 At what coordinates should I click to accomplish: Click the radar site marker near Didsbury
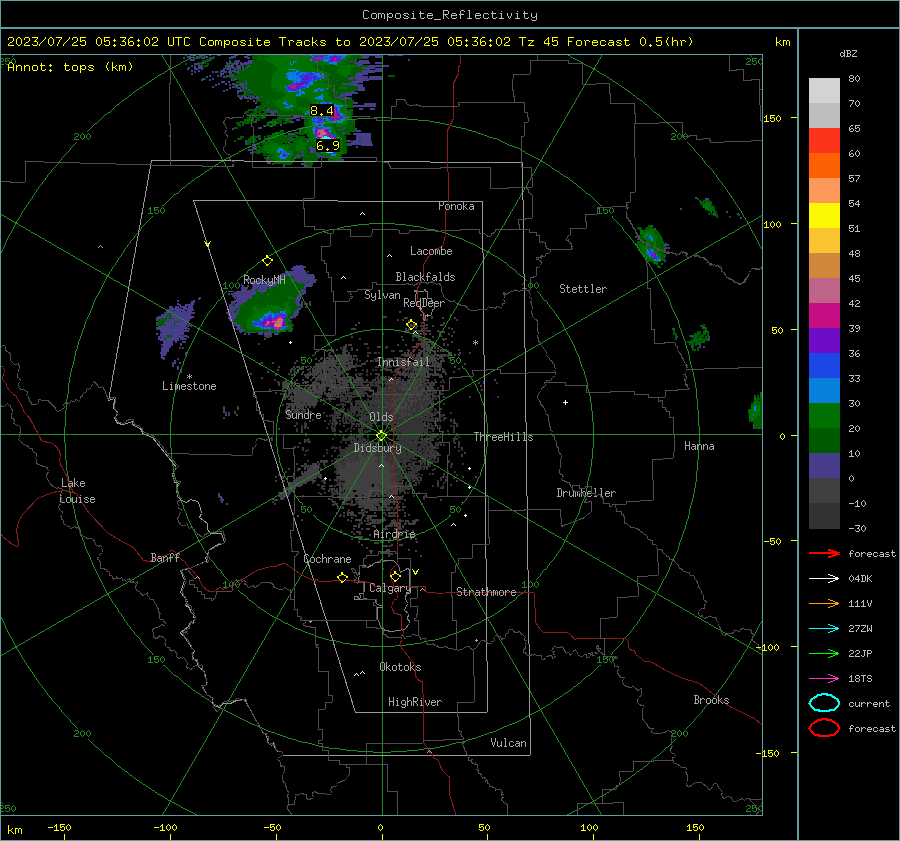[381, 436]
